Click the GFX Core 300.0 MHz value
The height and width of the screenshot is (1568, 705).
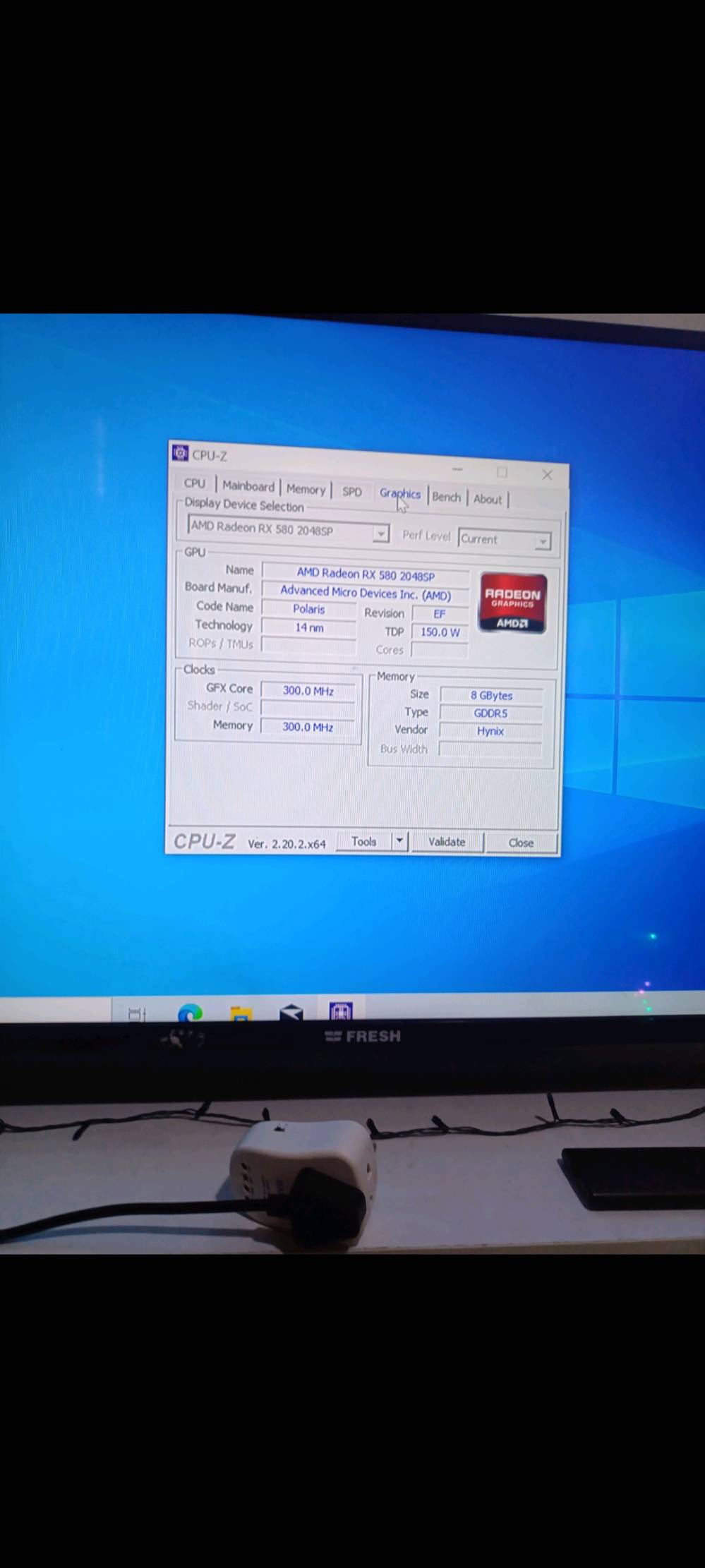coord(308,691)
